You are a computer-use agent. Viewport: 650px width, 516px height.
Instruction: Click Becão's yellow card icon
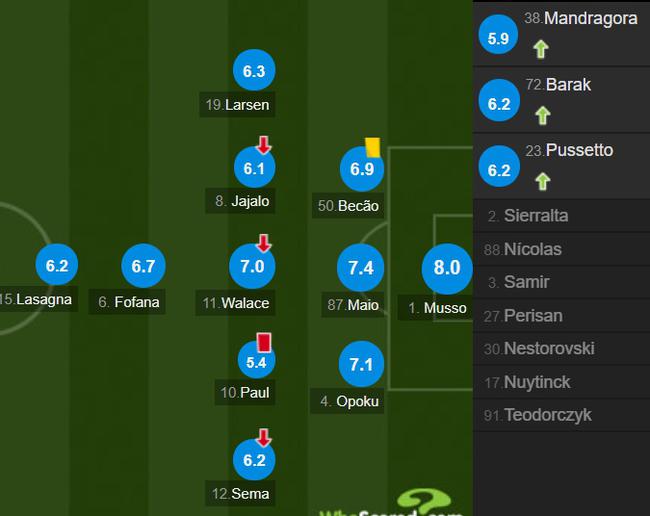(x=372, y=148)
